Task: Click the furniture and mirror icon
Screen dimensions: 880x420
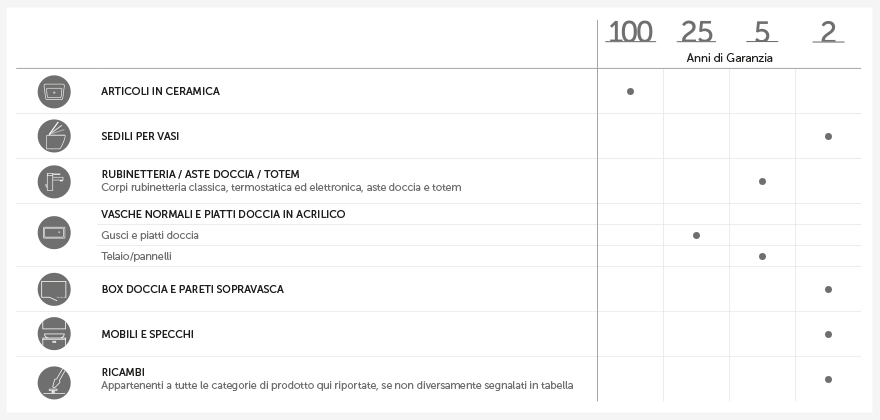Action: point(54,334)
